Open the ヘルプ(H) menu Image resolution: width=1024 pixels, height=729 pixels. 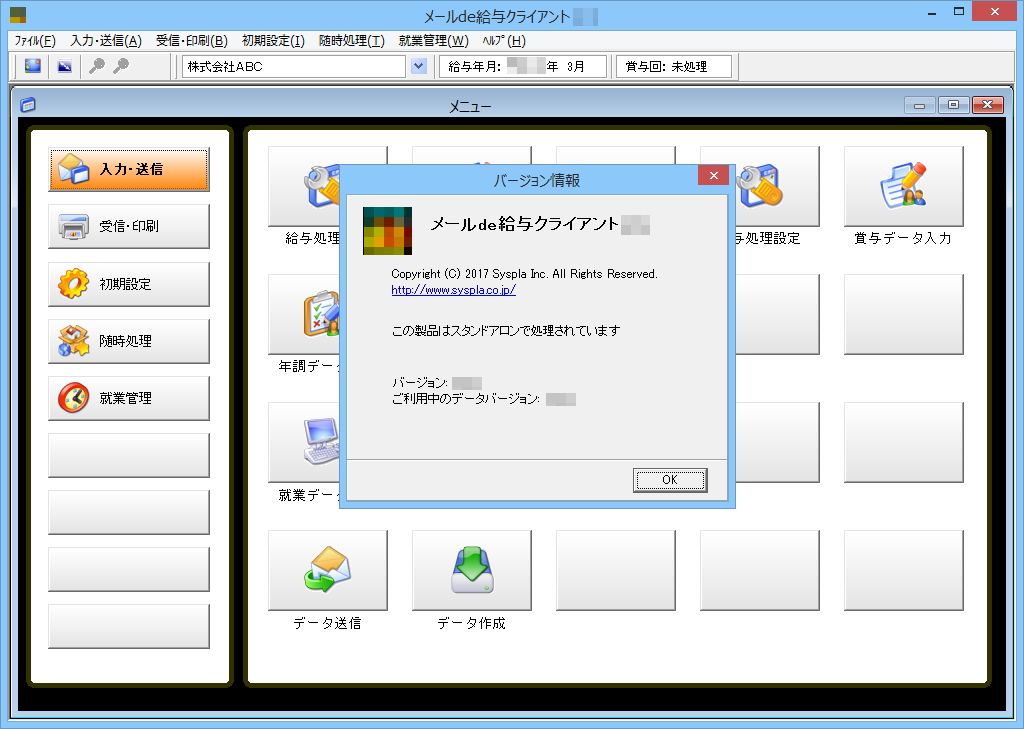tap(504, 40)
